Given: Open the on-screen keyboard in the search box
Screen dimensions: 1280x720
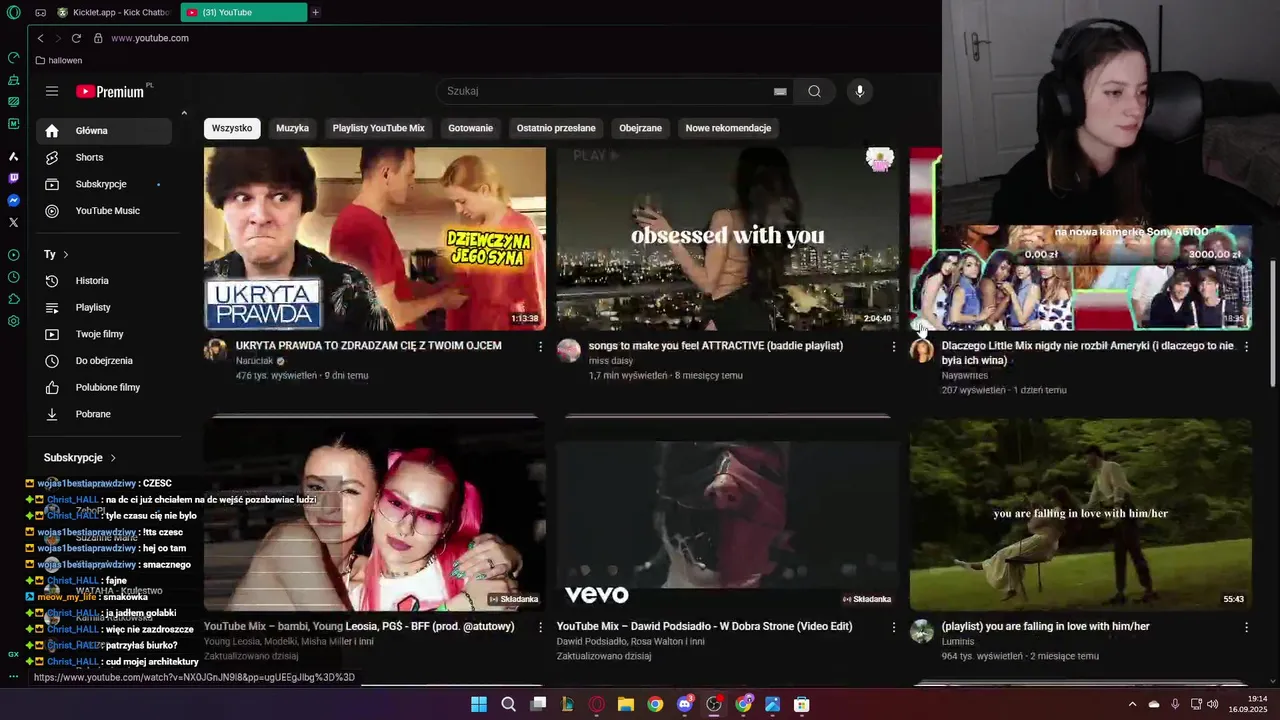Looking at the screenshot, I should click(x=780, y=91).
